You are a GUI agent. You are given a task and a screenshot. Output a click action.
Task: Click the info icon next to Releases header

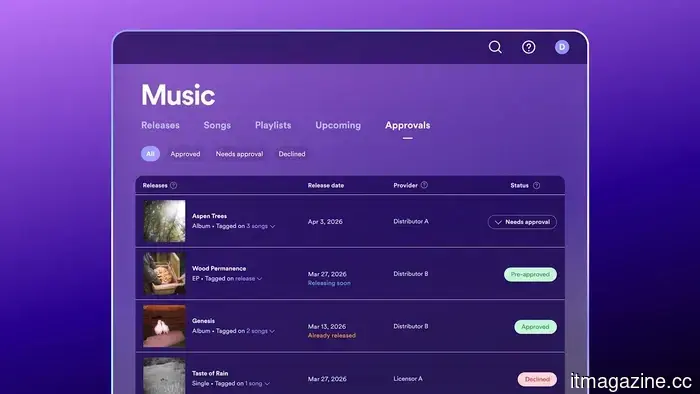[174, 185]
